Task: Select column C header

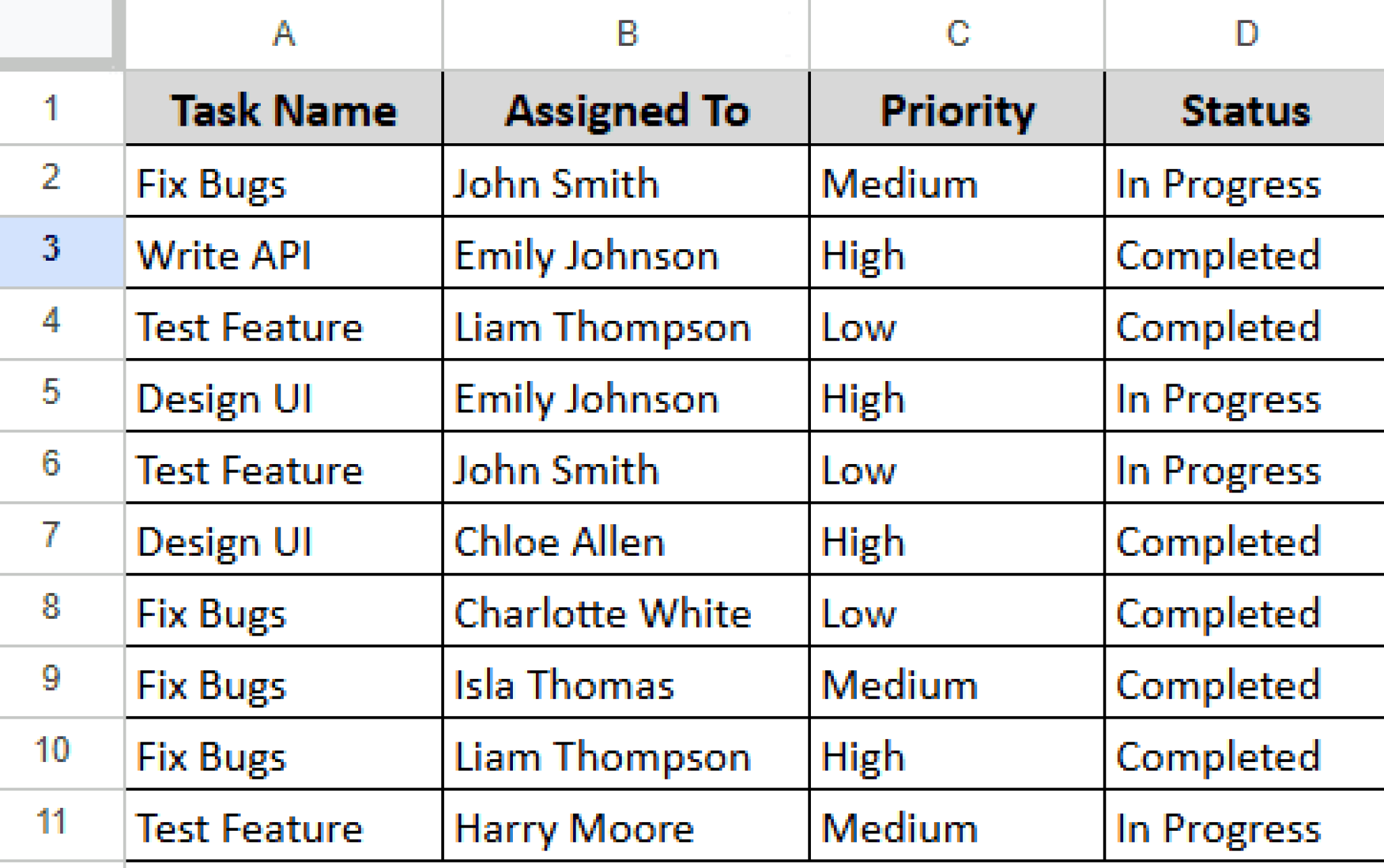Action: pyautogui.click(x=957, y=34)
